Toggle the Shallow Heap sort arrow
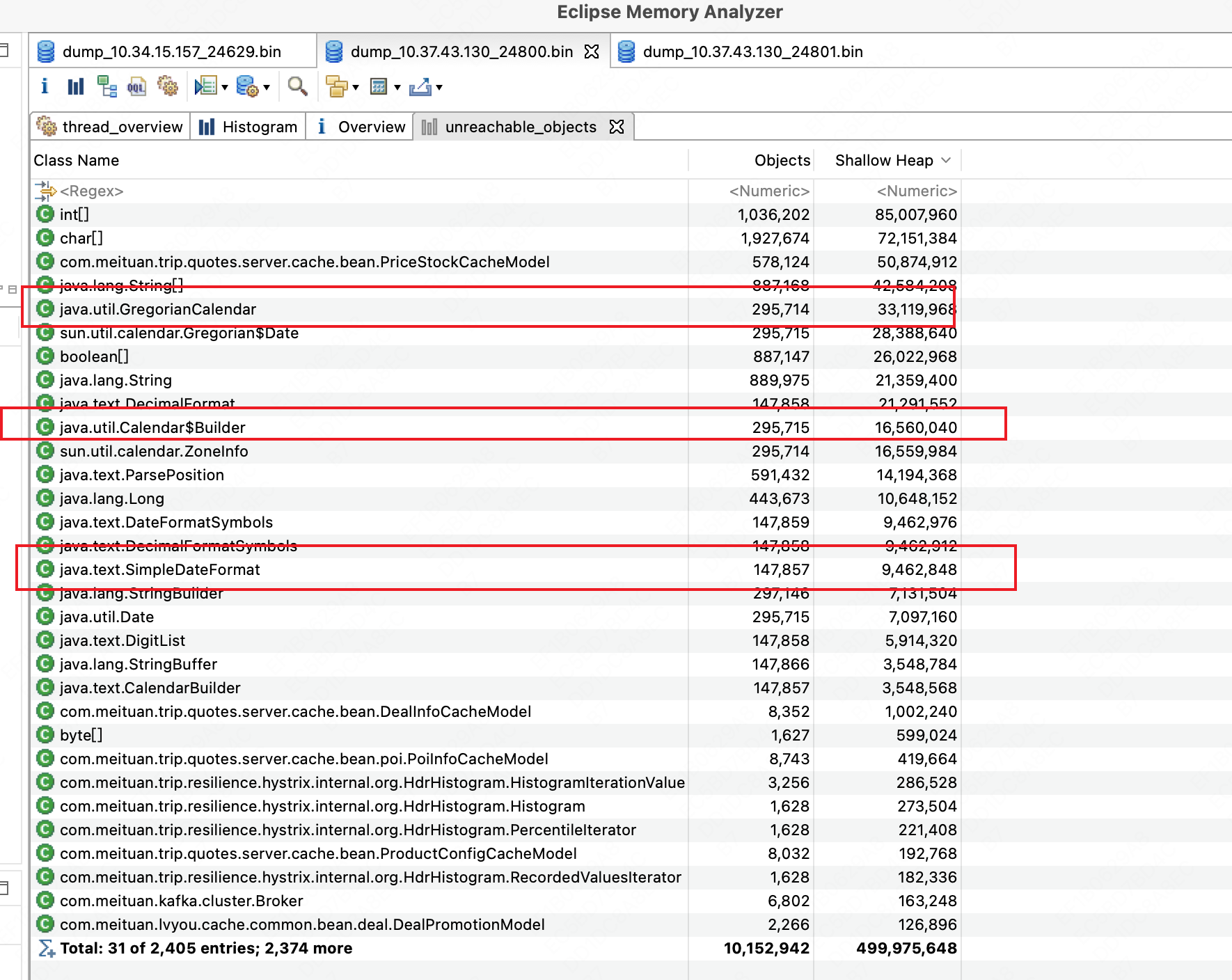Image resolution: width=1232 pixels, height=980 pixels. coord(946,160)
